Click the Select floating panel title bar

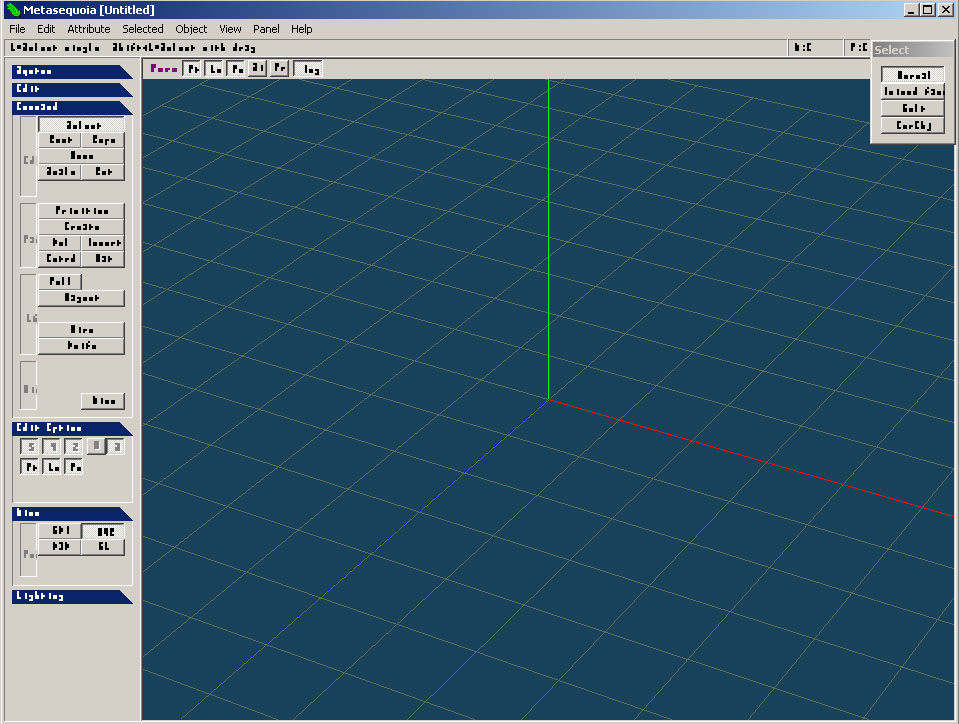[912, 50]
